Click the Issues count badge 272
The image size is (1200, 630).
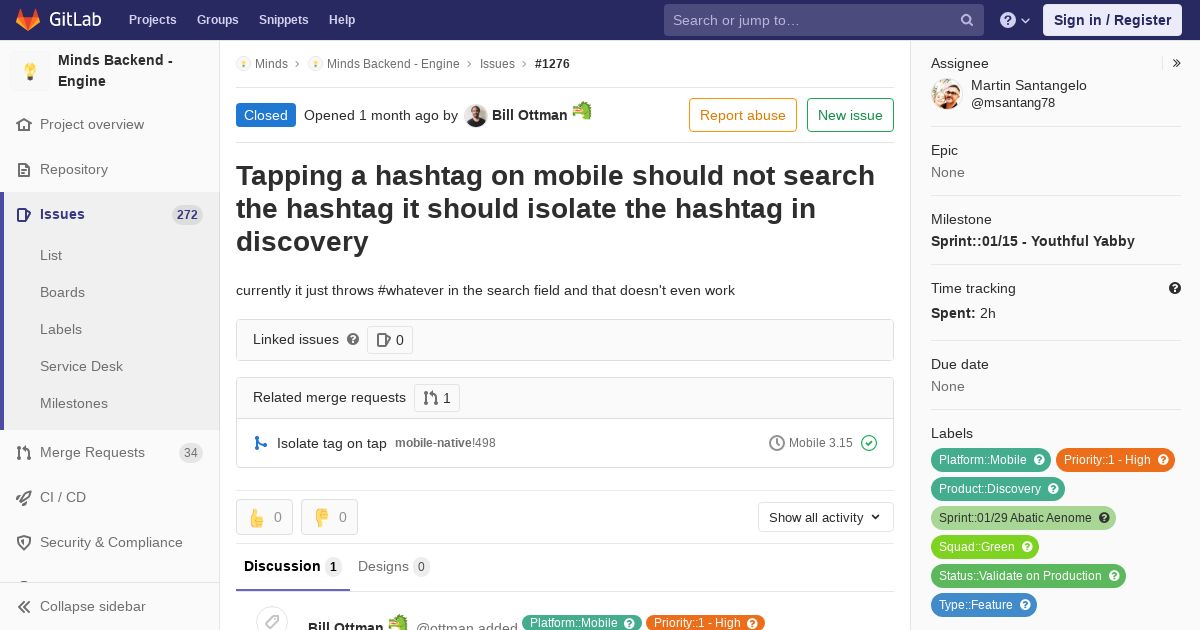click(187, 215)
